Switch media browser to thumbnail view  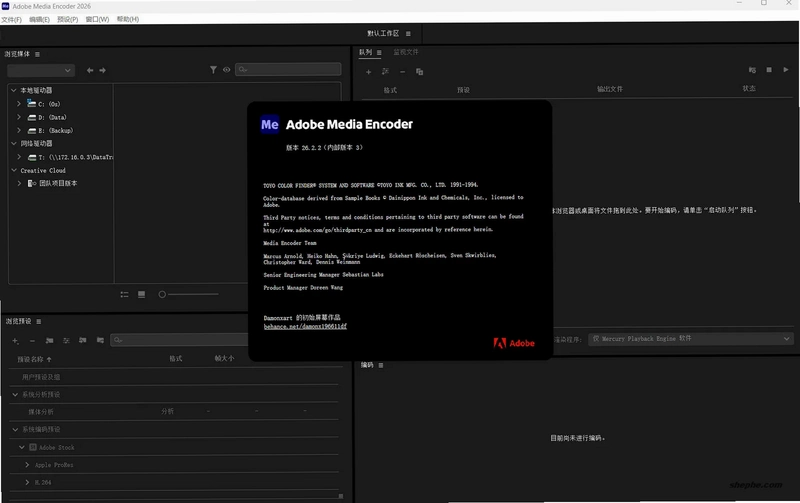click(141, 294)
